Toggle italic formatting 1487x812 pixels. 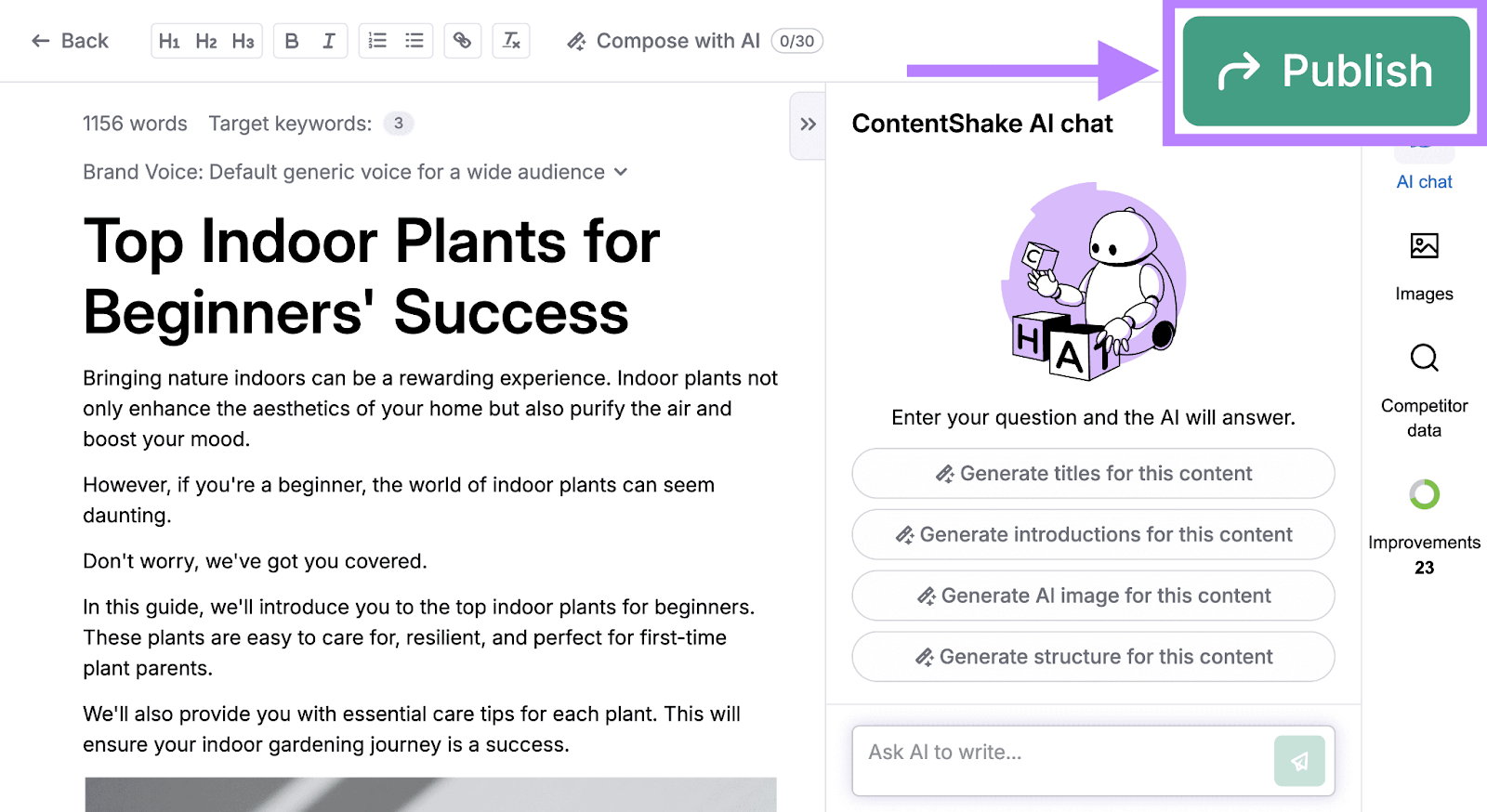pos(329,41)
